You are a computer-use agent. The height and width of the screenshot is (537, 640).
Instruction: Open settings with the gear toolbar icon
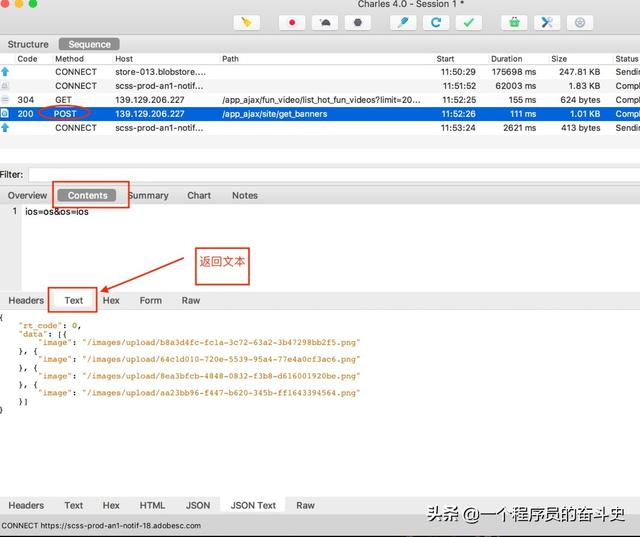point(580,22)
